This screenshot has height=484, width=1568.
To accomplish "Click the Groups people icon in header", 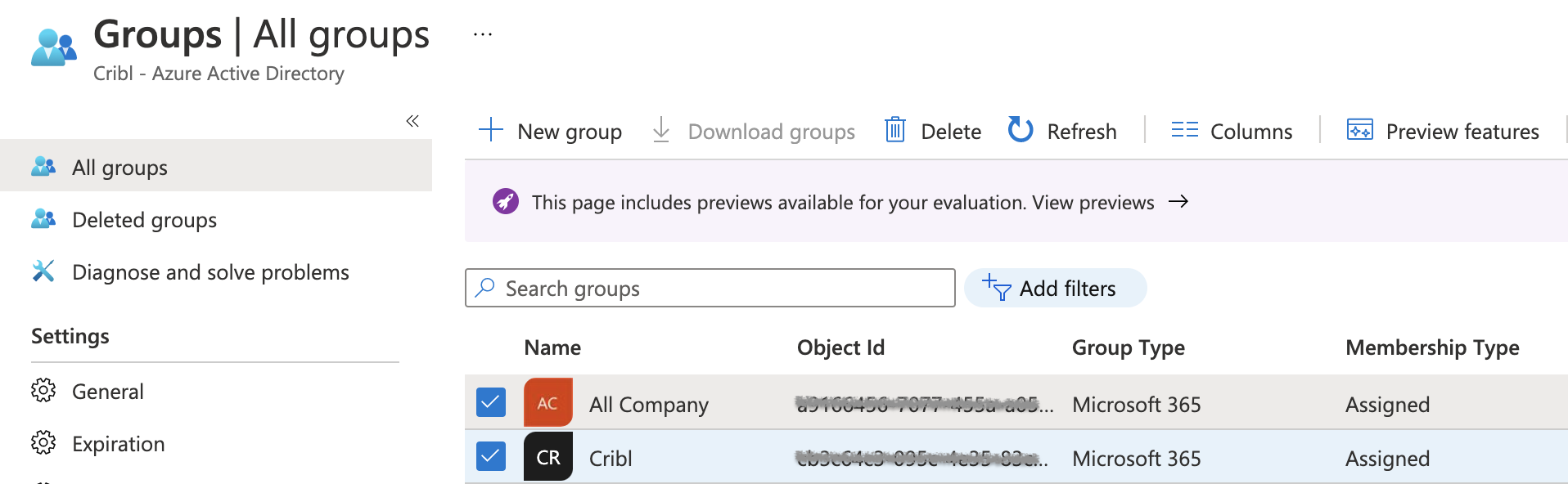I will [x=54, y=47].
